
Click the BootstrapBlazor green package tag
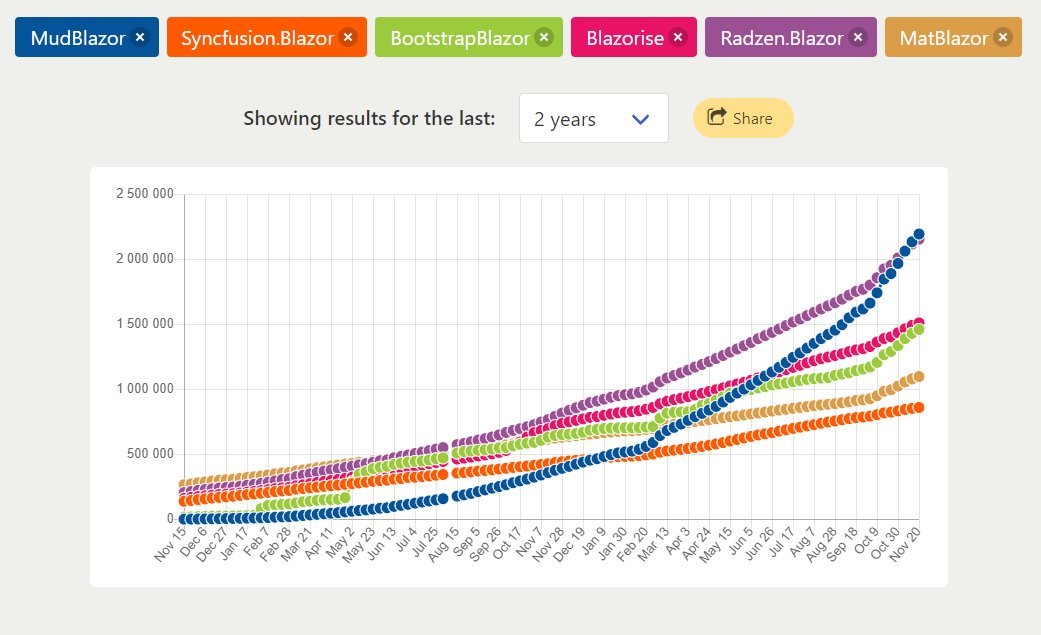pyautogui.click(x=469, y=37)
